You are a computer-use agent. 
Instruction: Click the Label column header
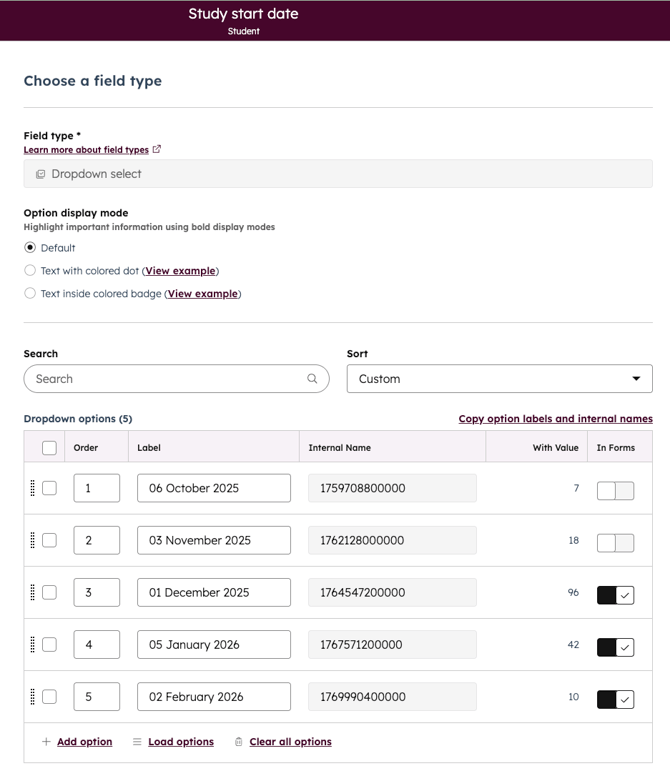click(149, 448)
